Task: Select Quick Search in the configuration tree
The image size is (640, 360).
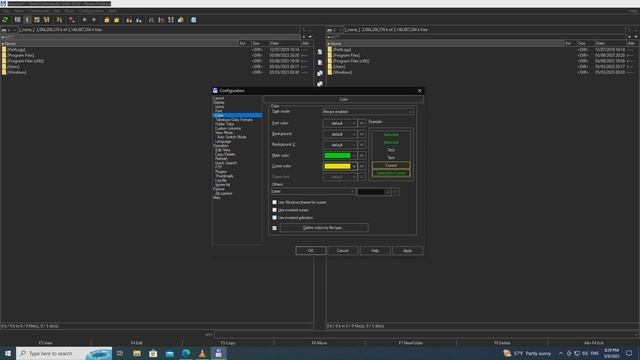Action: click(226, 163)
